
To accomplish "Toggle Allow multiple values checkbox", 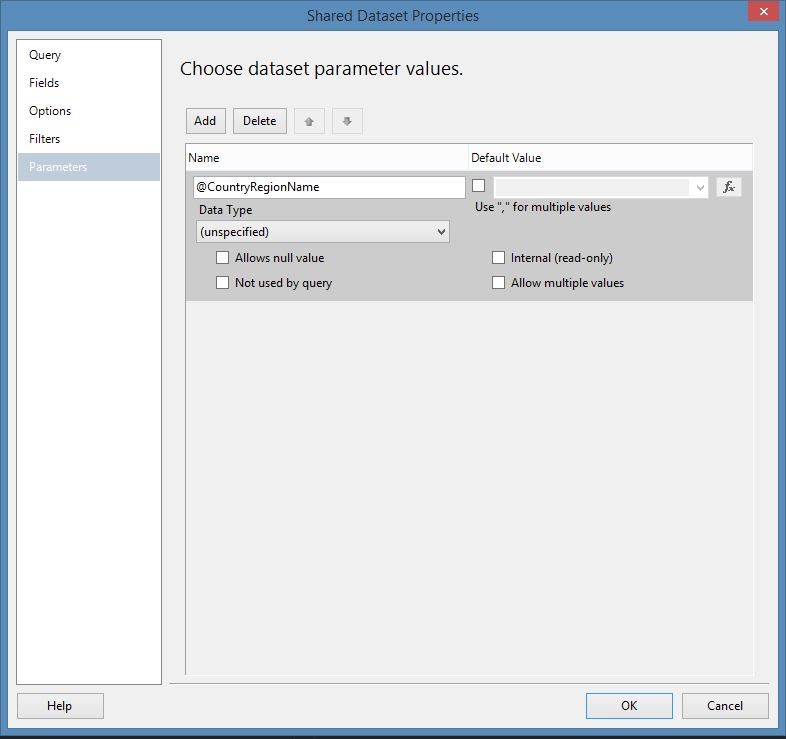I will click(x=499, y=283).
